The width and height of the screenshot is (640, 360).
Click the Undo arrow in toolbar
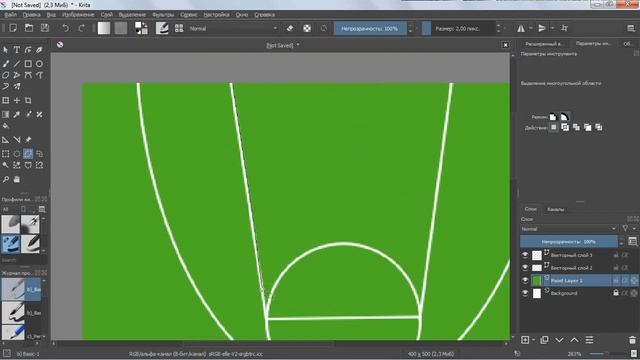65,28
